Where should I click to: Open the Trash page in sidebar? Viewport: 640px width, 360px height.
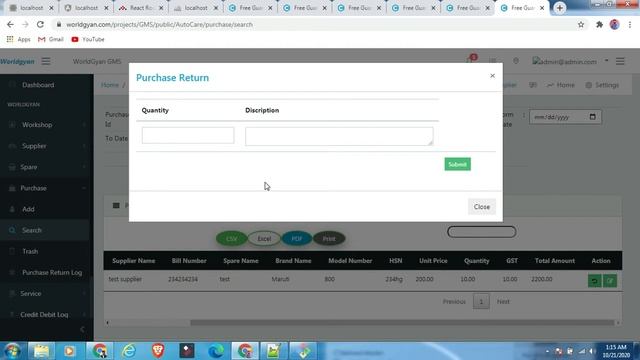(30, 251)
